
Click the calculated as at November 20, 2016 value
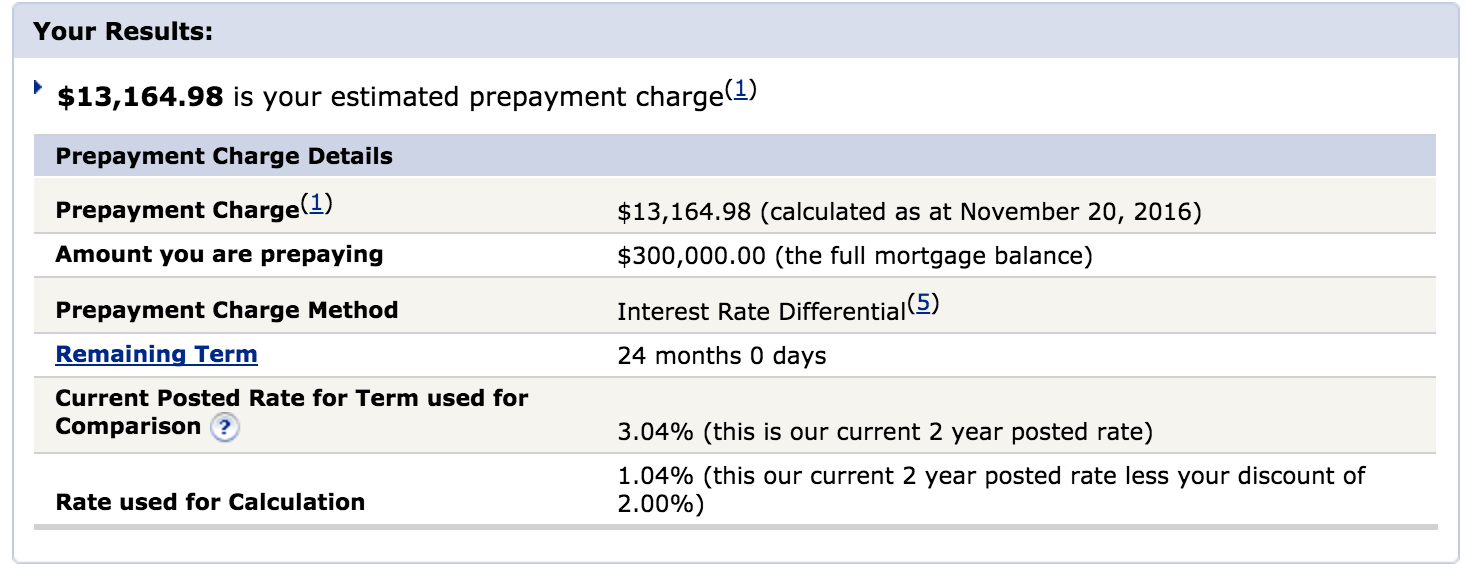point(909,211)
